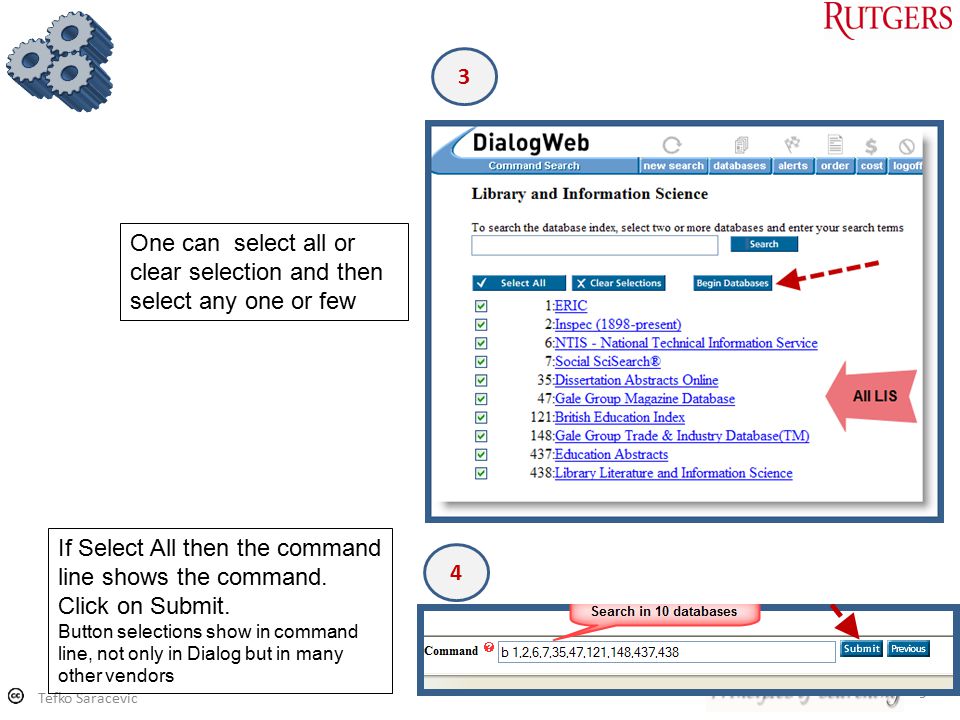960x720 pixels.
Task: Click the Command Search label
Action: click(x=533, y=166)
